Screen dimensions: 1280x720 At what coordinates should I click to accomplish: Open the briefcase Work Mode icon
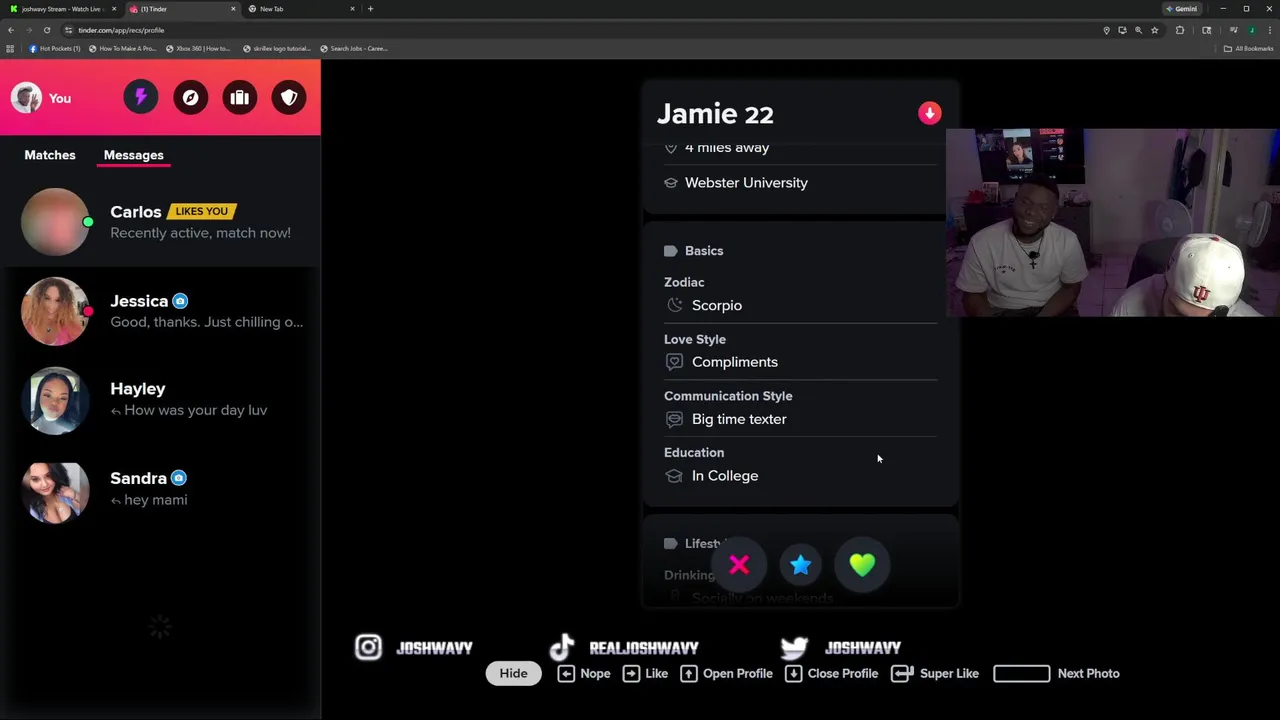(x=239, y=97)
